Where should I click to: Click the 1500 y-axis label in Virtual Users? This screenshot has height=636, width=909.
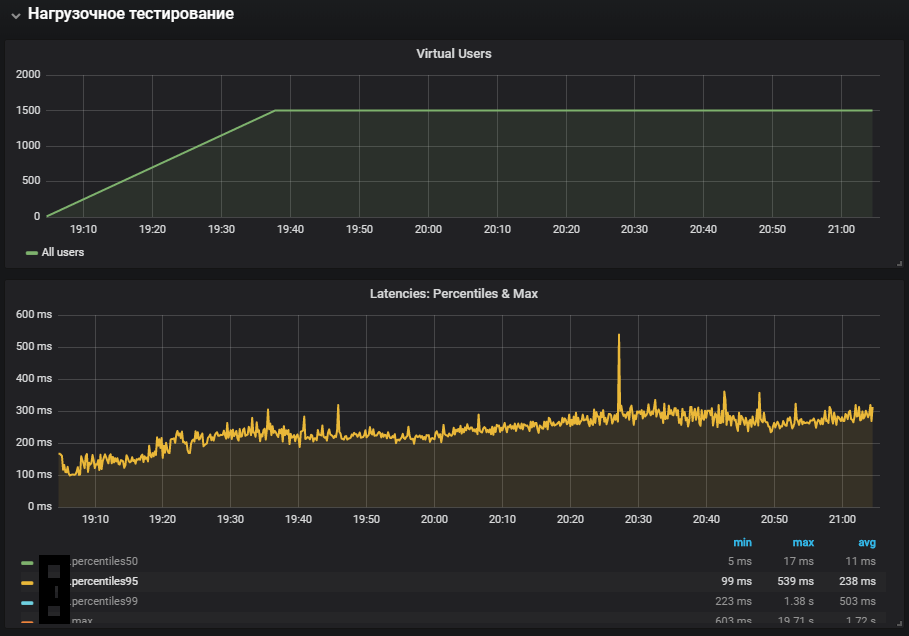28,110
